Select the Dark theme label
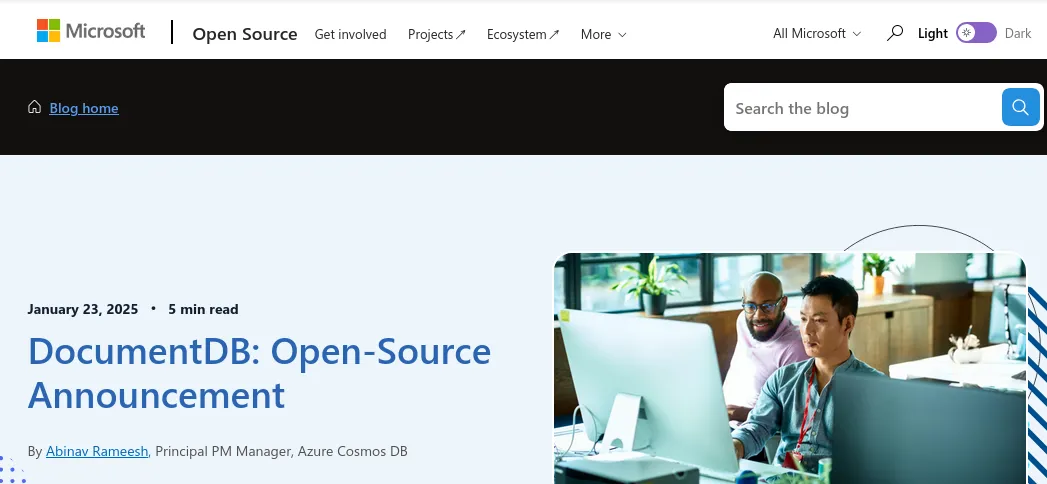 coord(1018,33)
